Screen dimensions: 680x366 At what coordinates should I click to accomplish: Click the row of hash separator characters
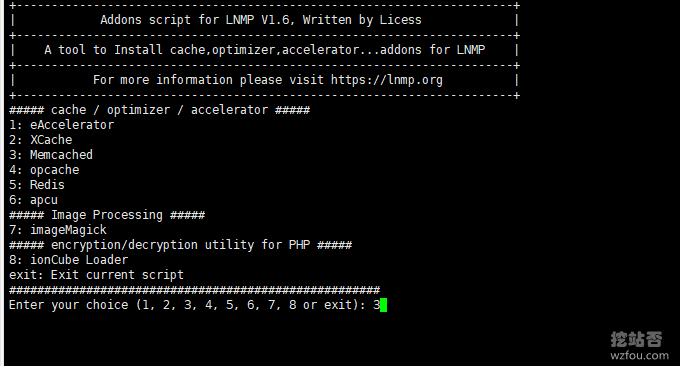[x=194, y=290]
